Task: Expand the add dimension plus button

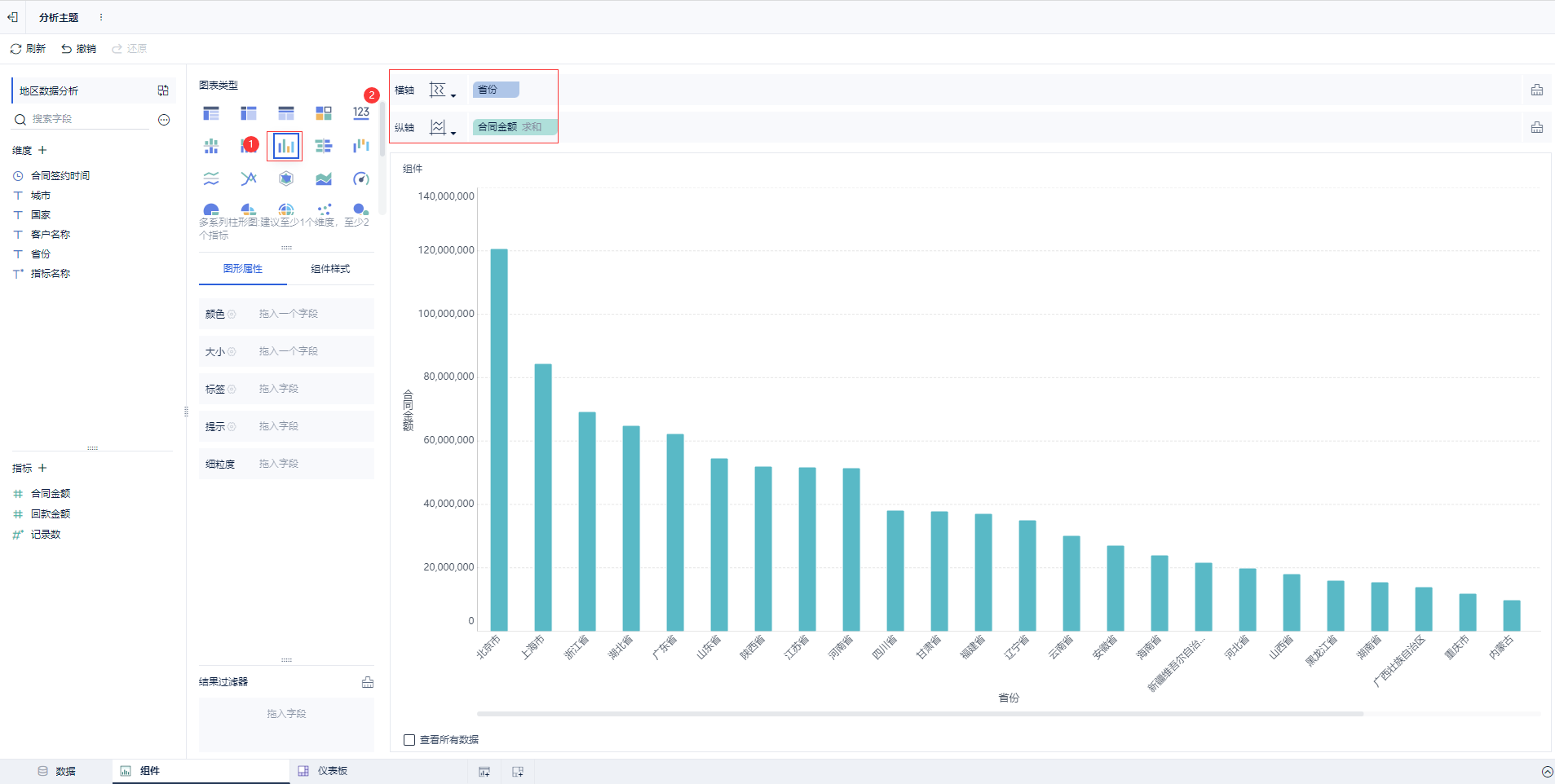Action: [42, 150]
